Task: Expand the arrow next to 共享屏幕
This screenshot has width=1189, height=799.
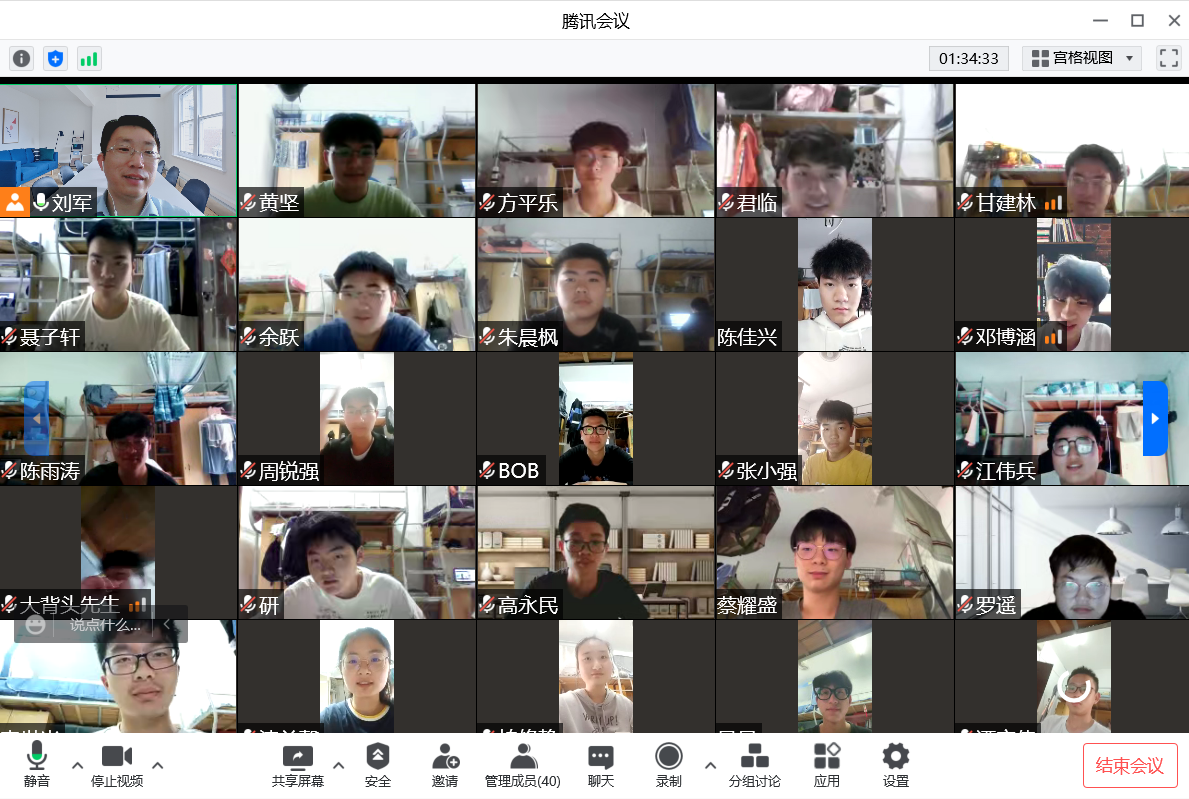Action: 338,765
